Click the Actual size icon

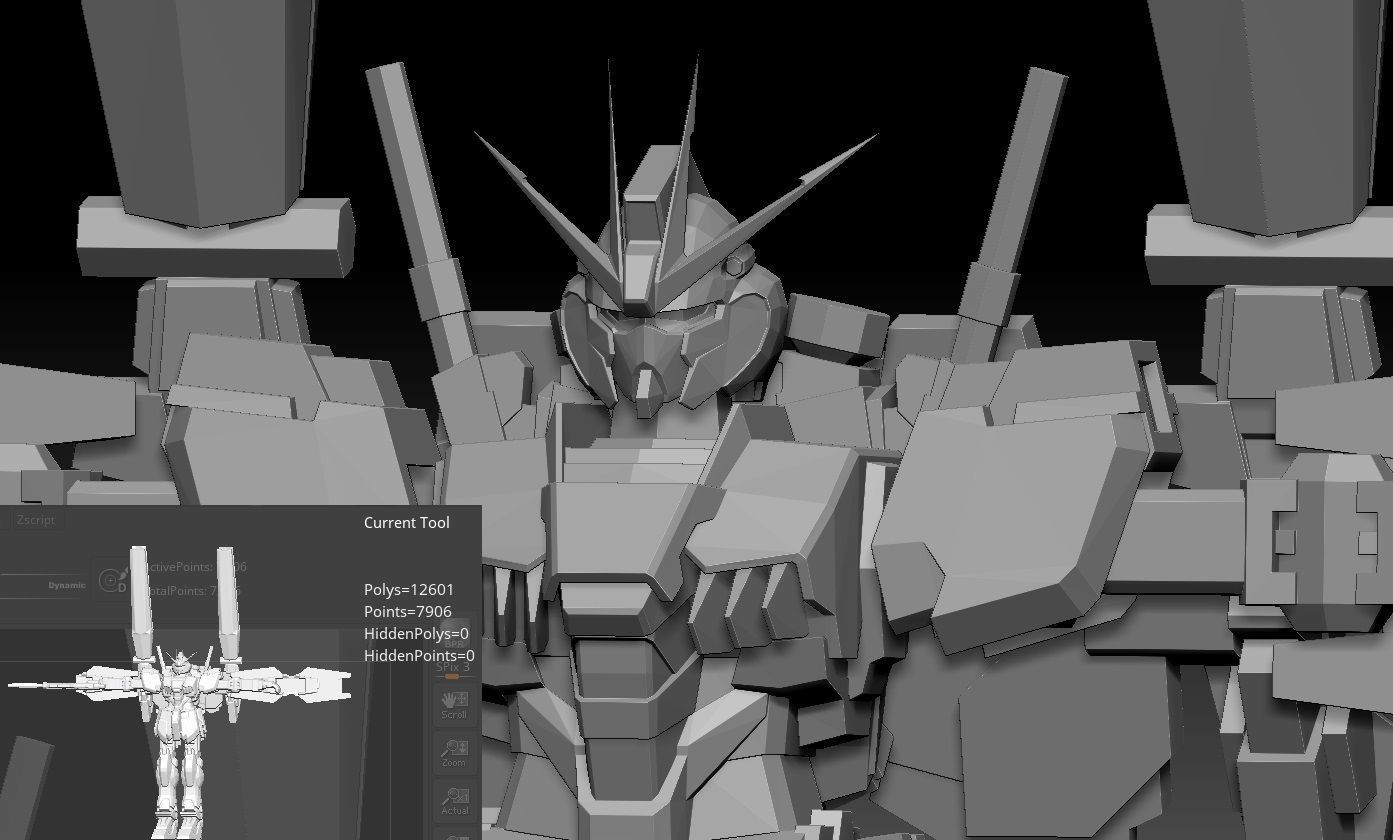[x=454, y=801]
